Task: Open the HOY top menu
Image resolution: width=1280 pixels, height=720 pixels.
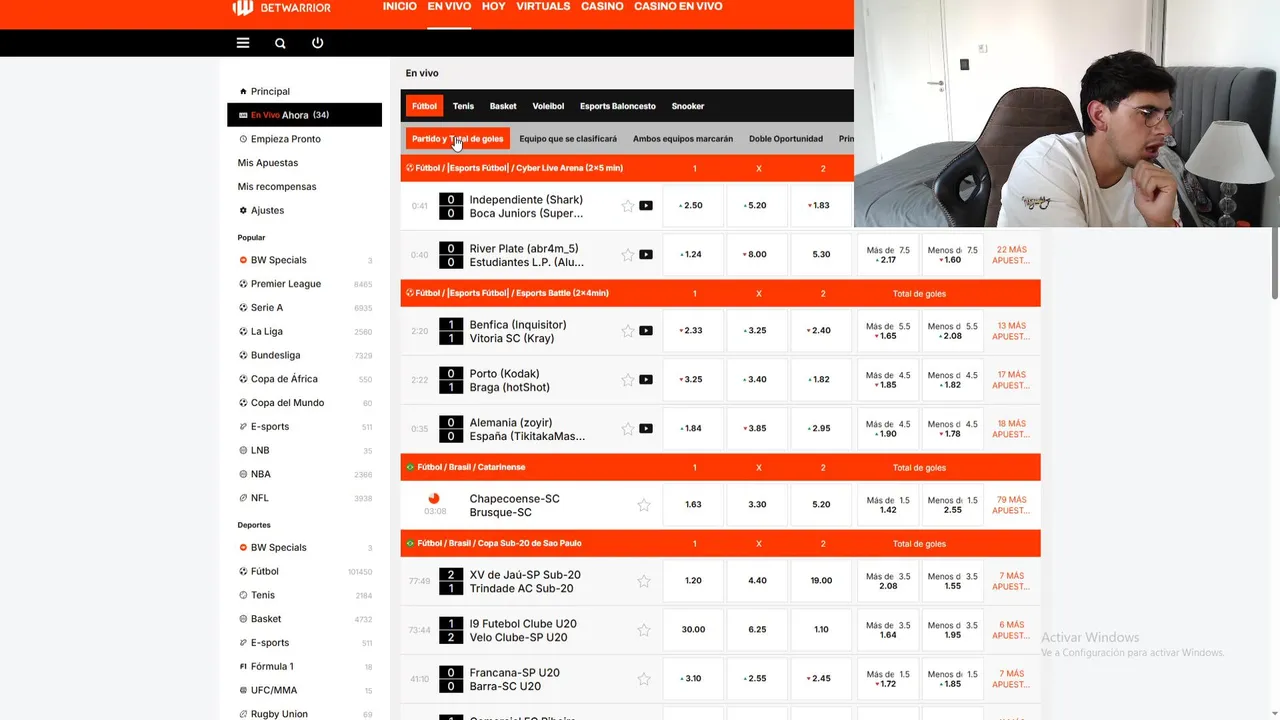Action: pos(494,6)
